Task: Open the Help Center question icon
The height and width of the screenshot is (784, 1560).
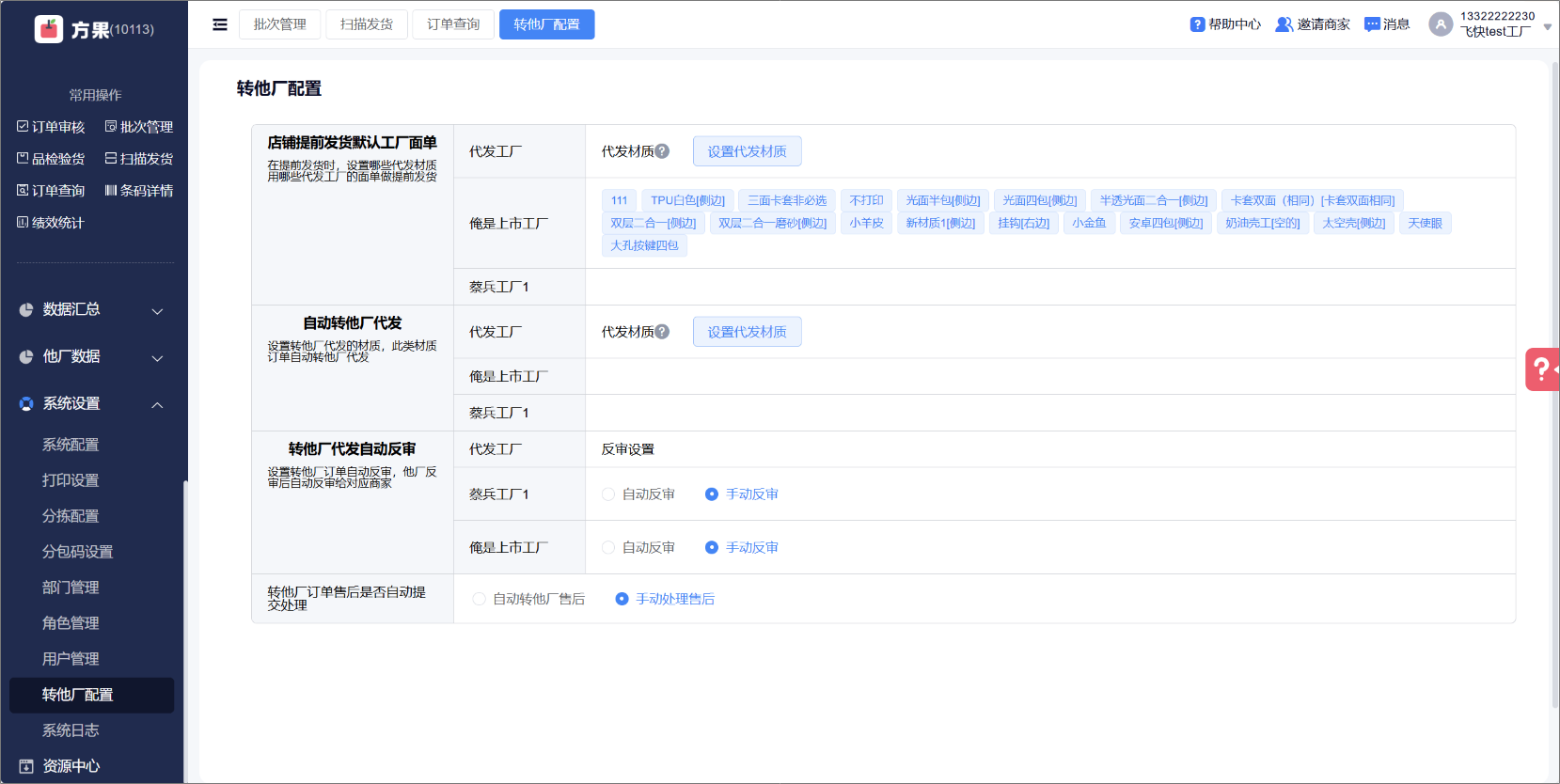Action: click(x=1197, y=24)
